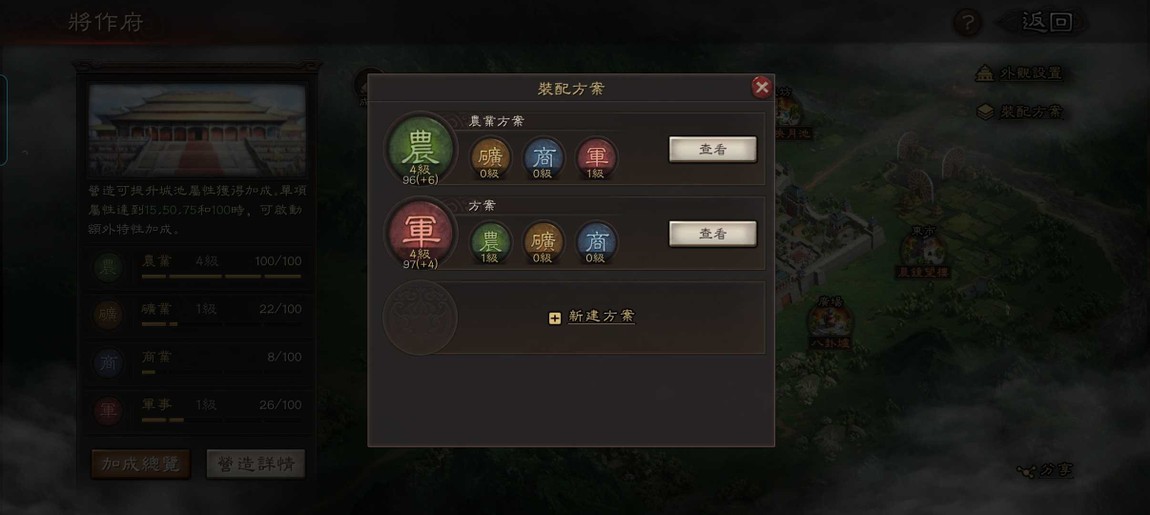Close the 裝配方案 dialog
The width and height of the screenshot is (1150, 515).
762,87
